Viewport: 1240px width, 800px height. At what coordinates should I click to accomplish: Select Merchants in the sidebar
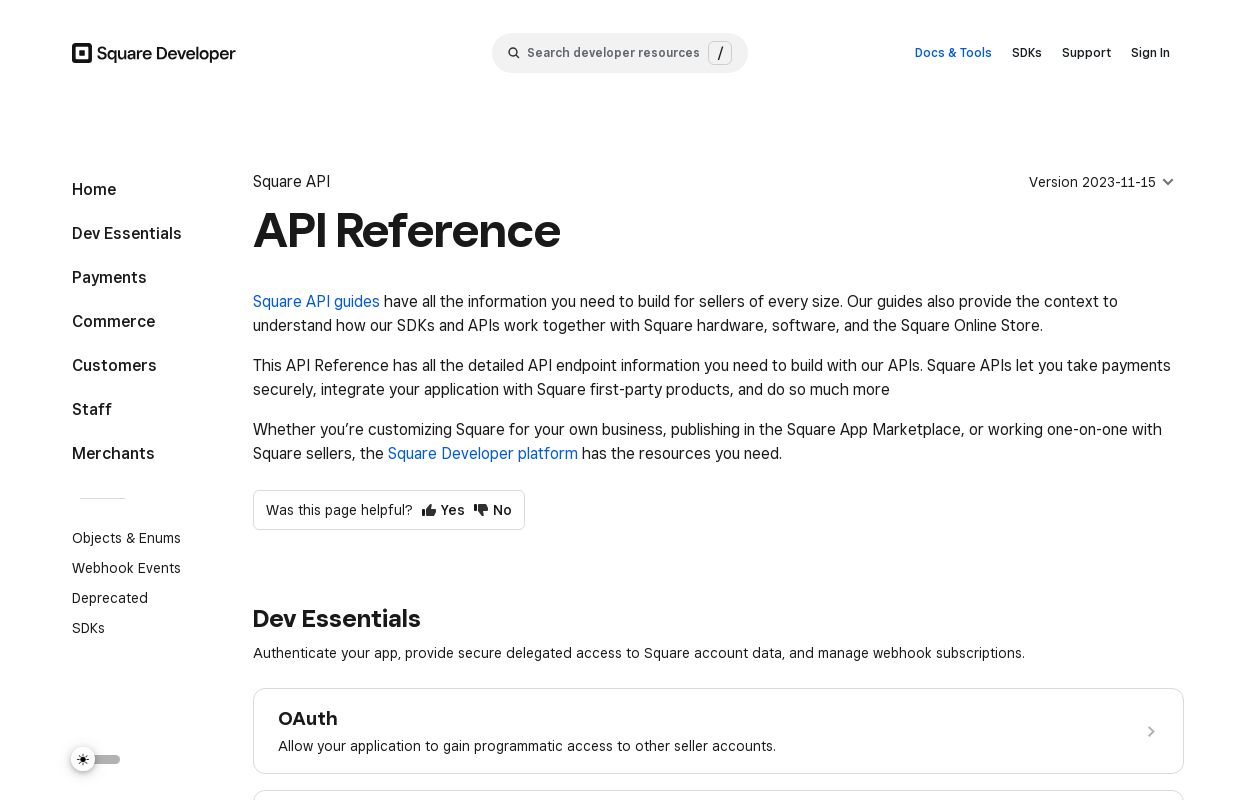[x=113, y=454]
